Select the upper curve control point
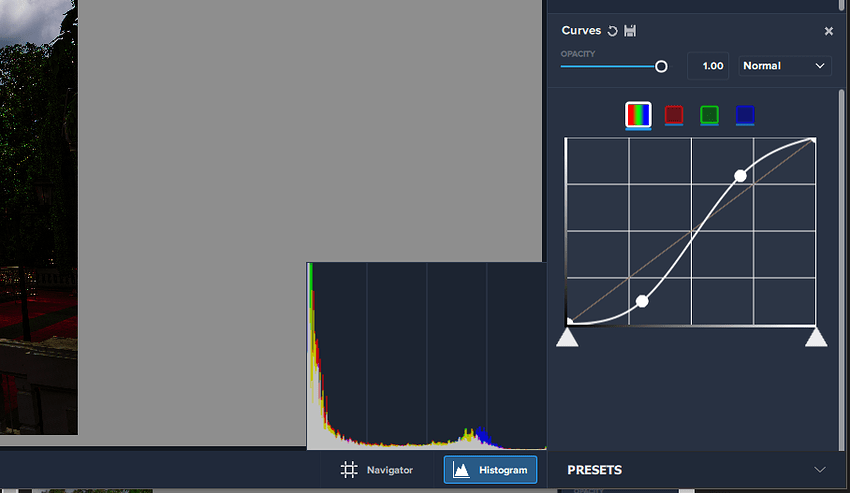850x493 pixels. [740, 176]
